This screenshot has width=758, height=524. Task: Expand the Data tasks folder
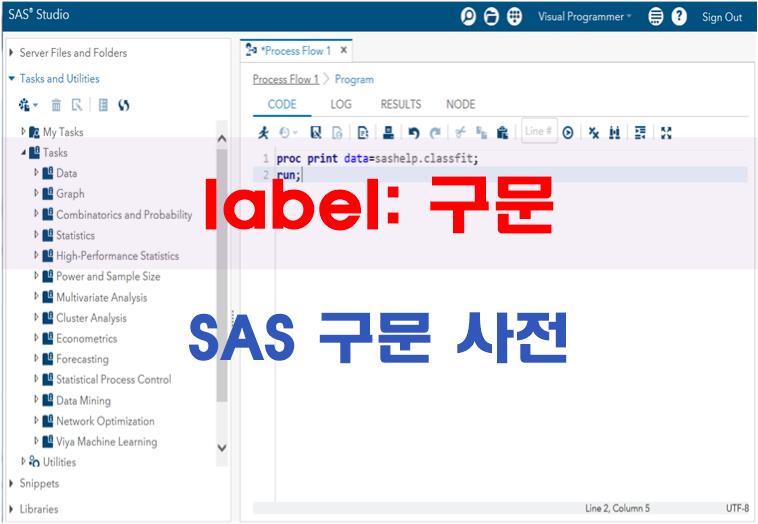[36, 172]
